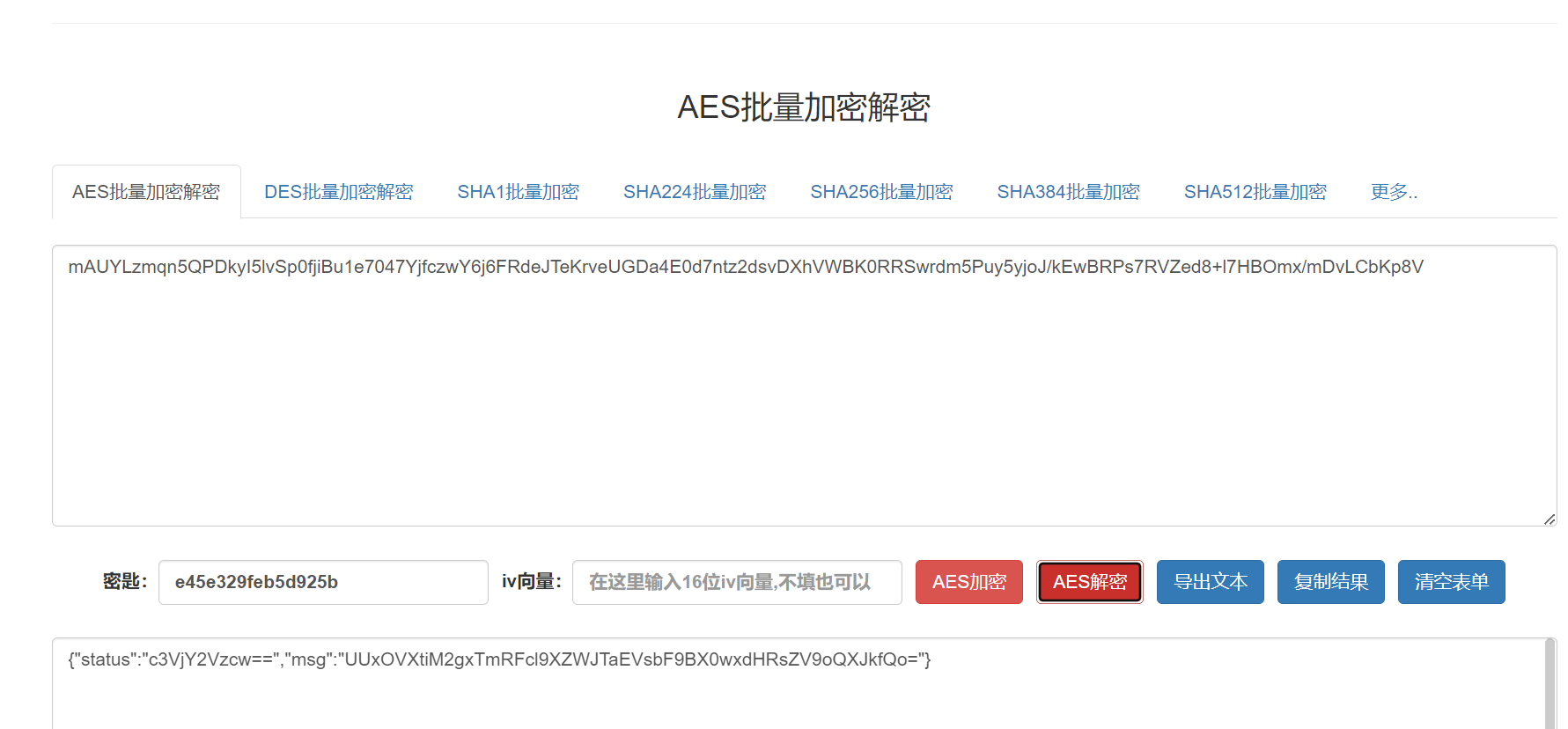The width and height of the screenshot is (1568, 729).
Task: Focus the iv向量 input field
Action: [x=737, y=582]
